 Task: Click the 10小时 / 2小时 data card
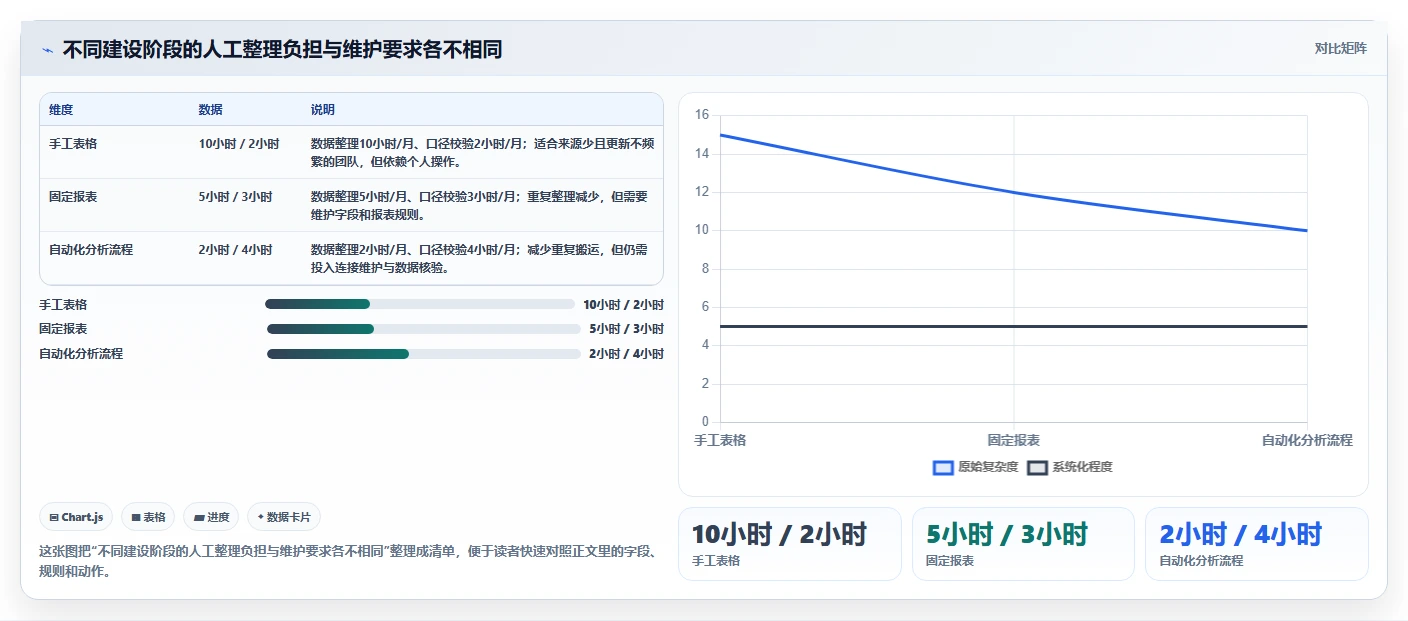point(790,544)
